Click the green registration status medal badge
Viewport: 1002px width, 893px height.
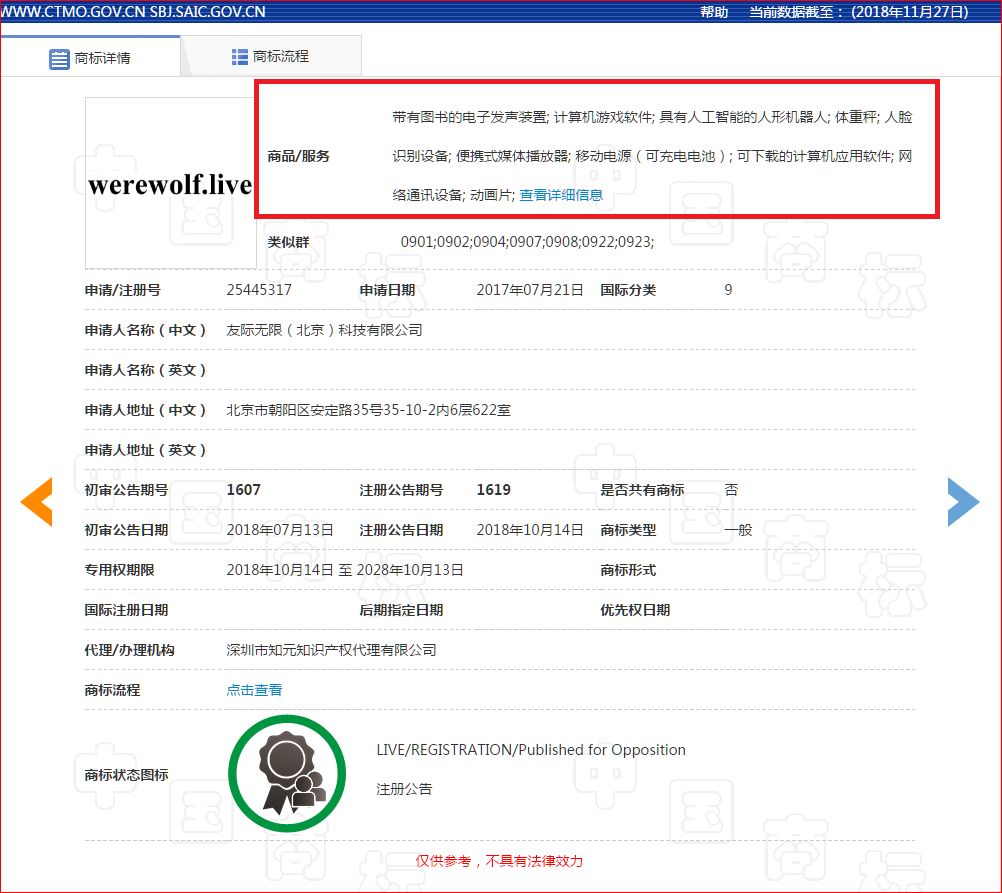287,773
